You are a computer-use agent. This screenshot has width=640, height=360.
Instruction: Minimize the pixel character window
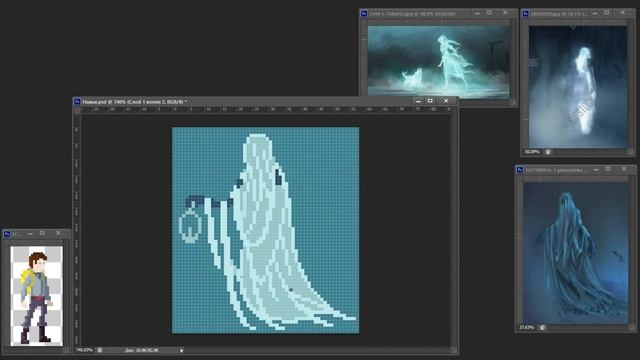(x=30, y=234)
